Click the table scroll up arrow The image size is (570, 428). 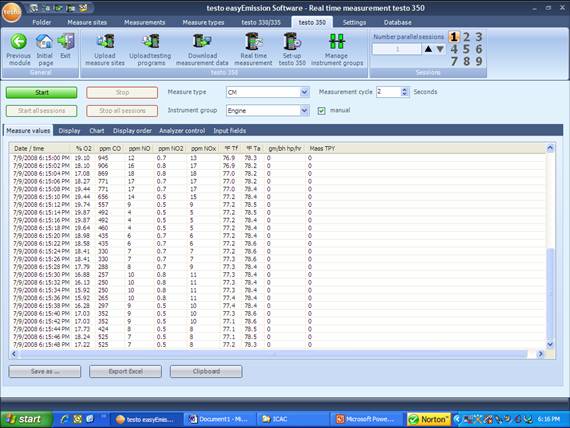[x=550, y=148]
